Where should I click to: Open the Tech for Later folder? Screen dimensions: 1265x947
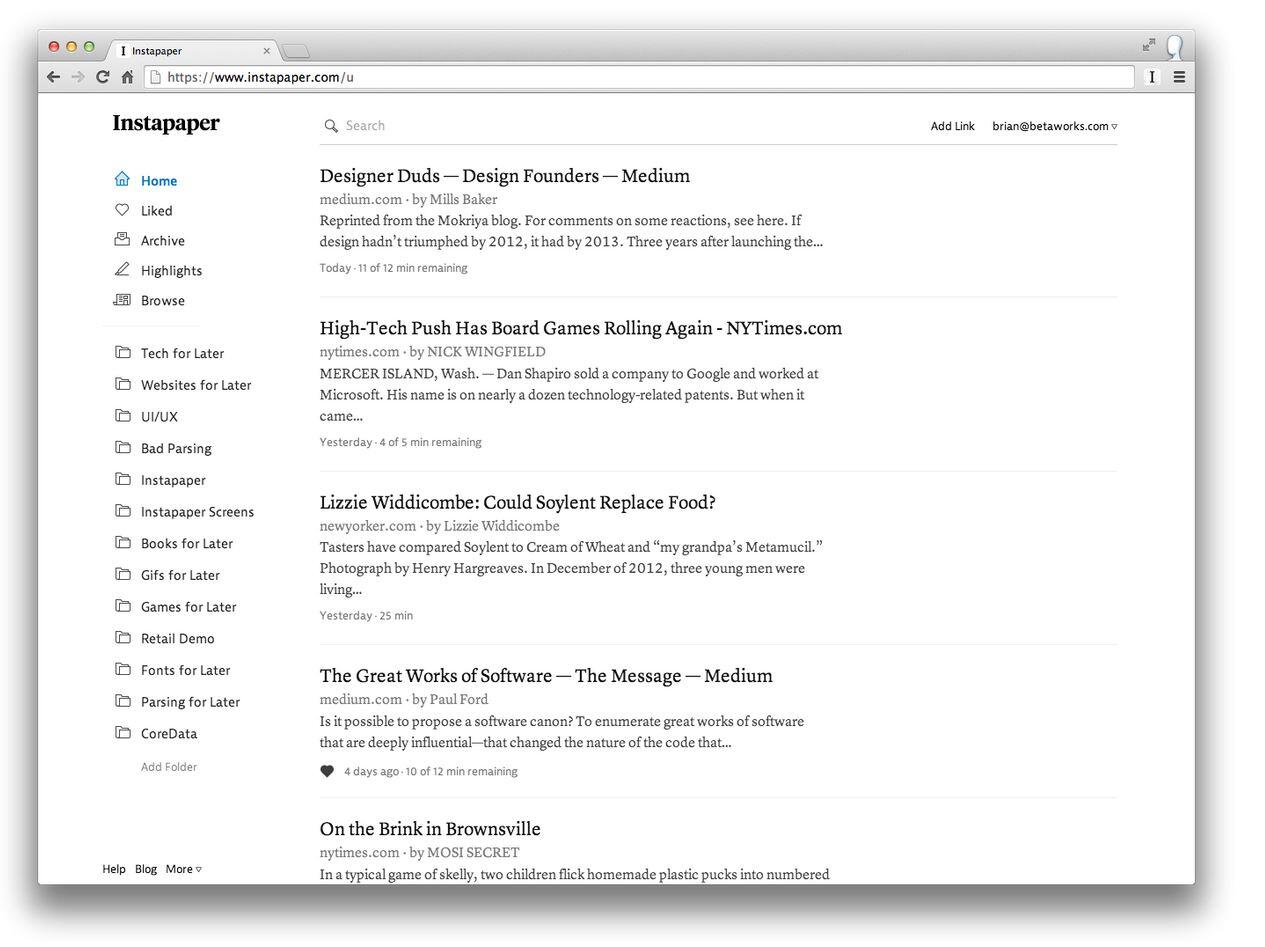tap(183, 354)
